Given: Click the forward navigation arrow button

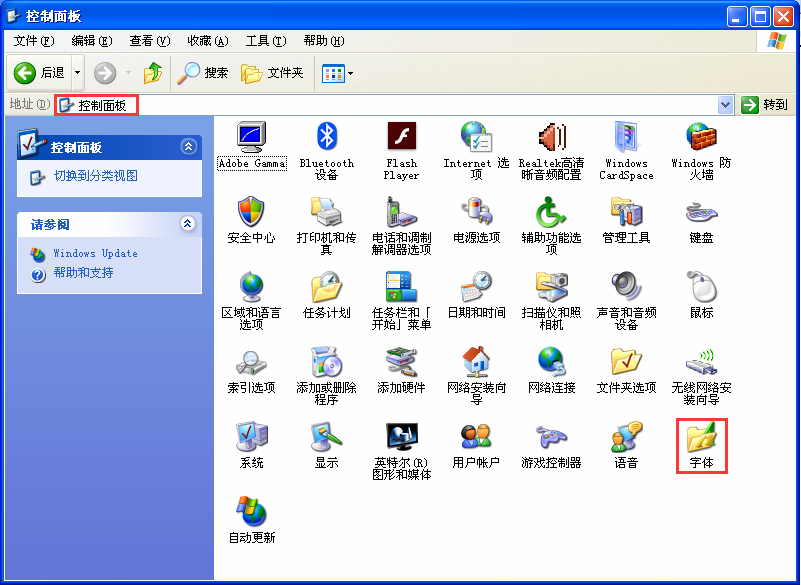Looking at the screenshot, I should [x=105, y=73].
